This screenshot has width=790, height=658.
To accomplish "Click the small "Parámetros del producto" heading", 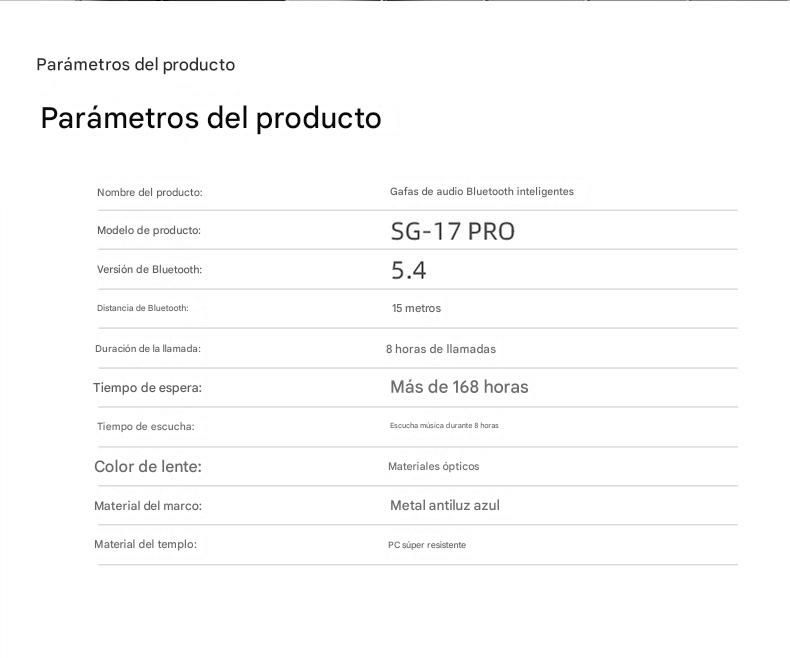I will pos(135,65).
